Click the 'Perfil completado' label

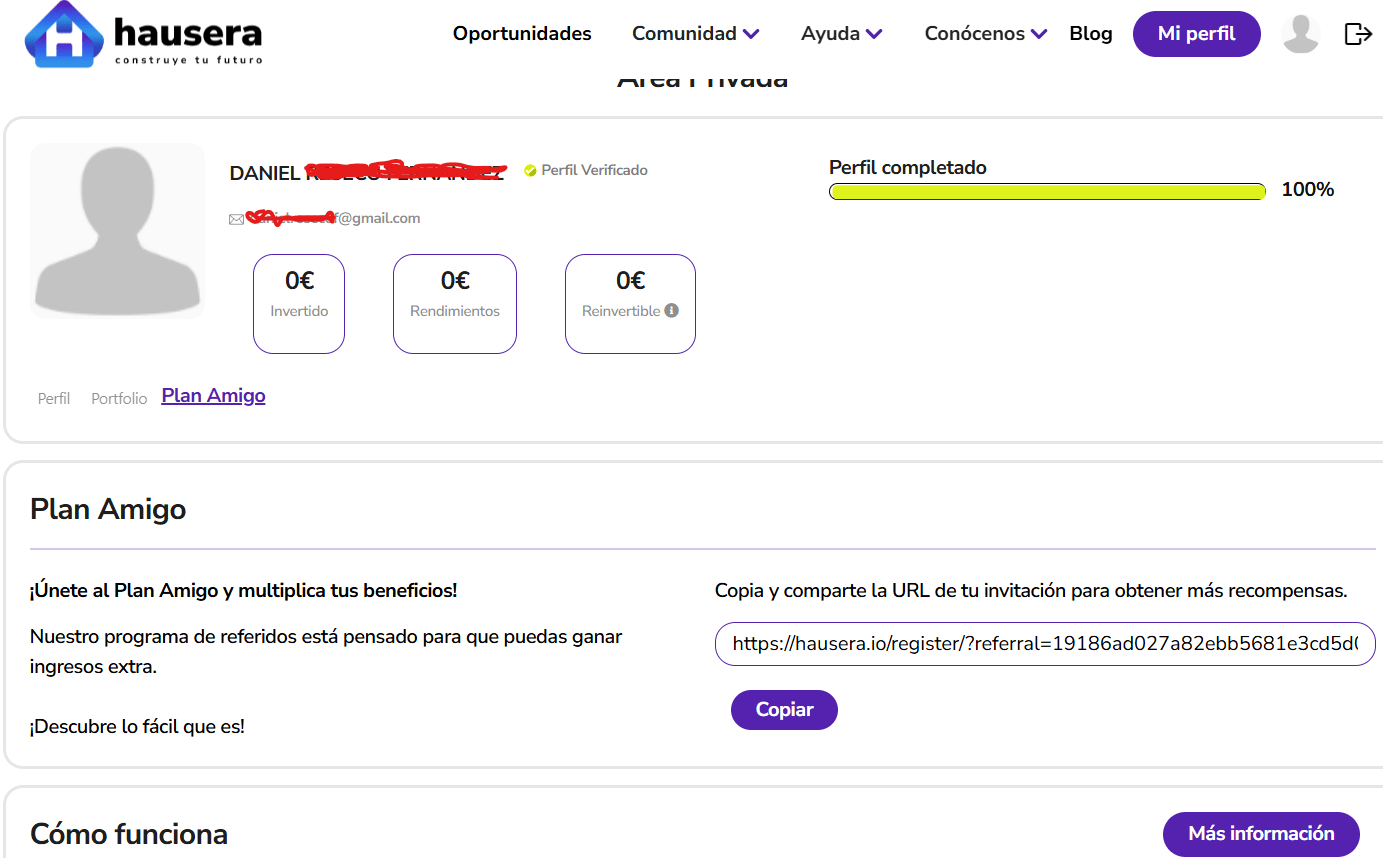click(908, 168)
